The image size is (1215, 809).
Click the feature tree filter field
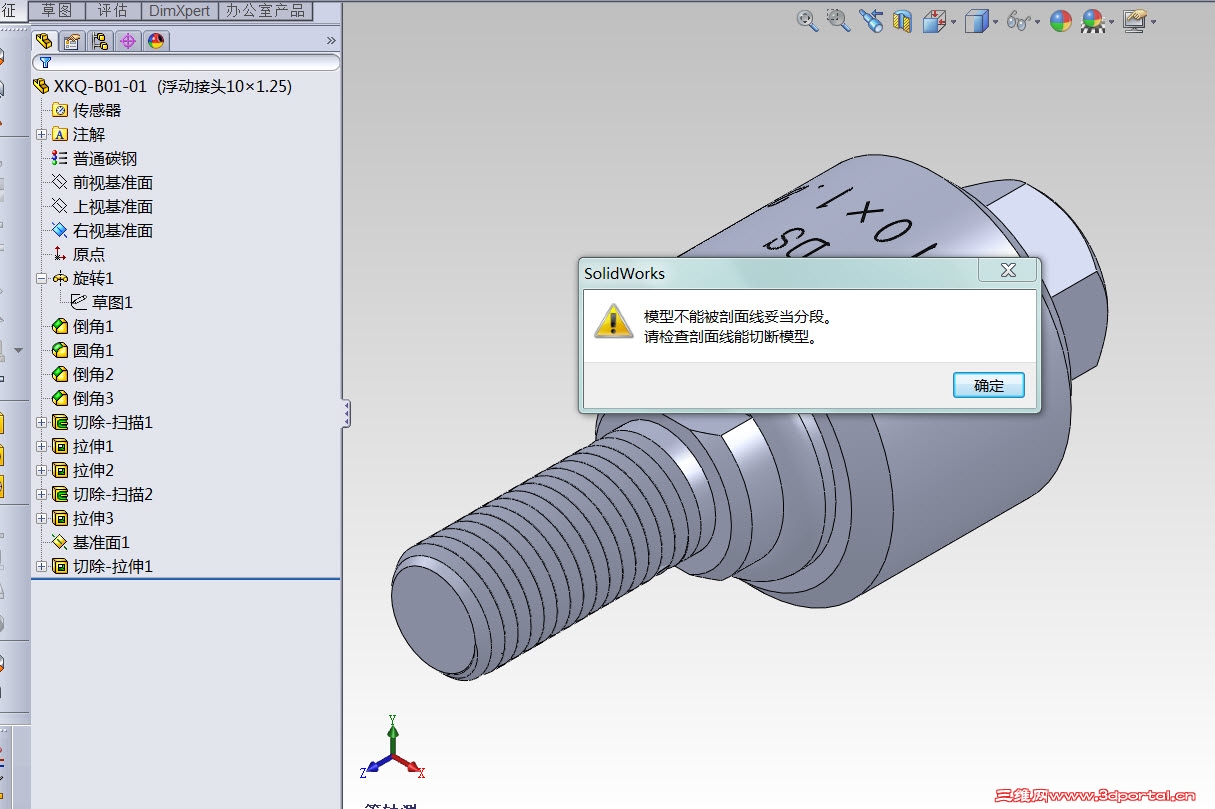point(186,62)
